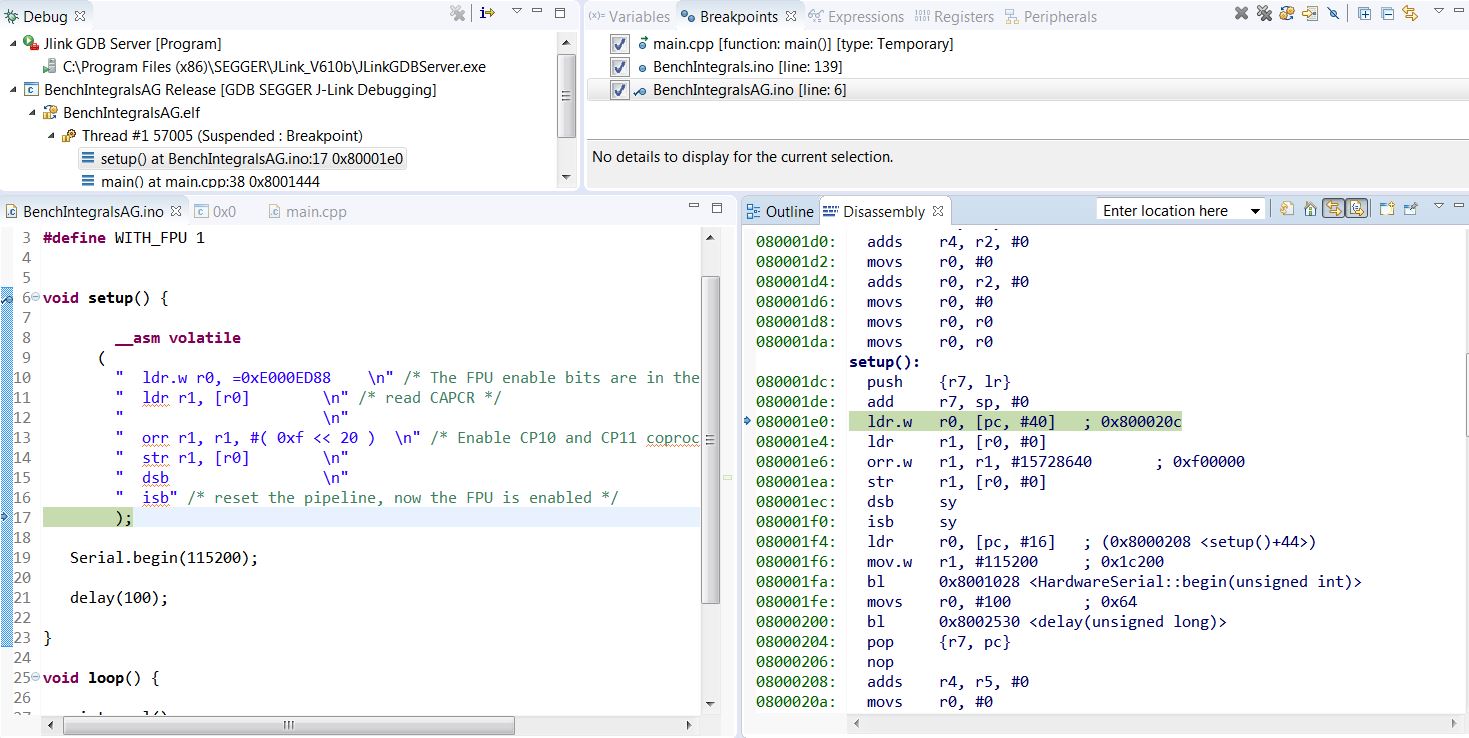Toggle Instruction Stepping Mode in Debug view
The height and width of the screenshot is (738, 1469).
click(487, 13)
